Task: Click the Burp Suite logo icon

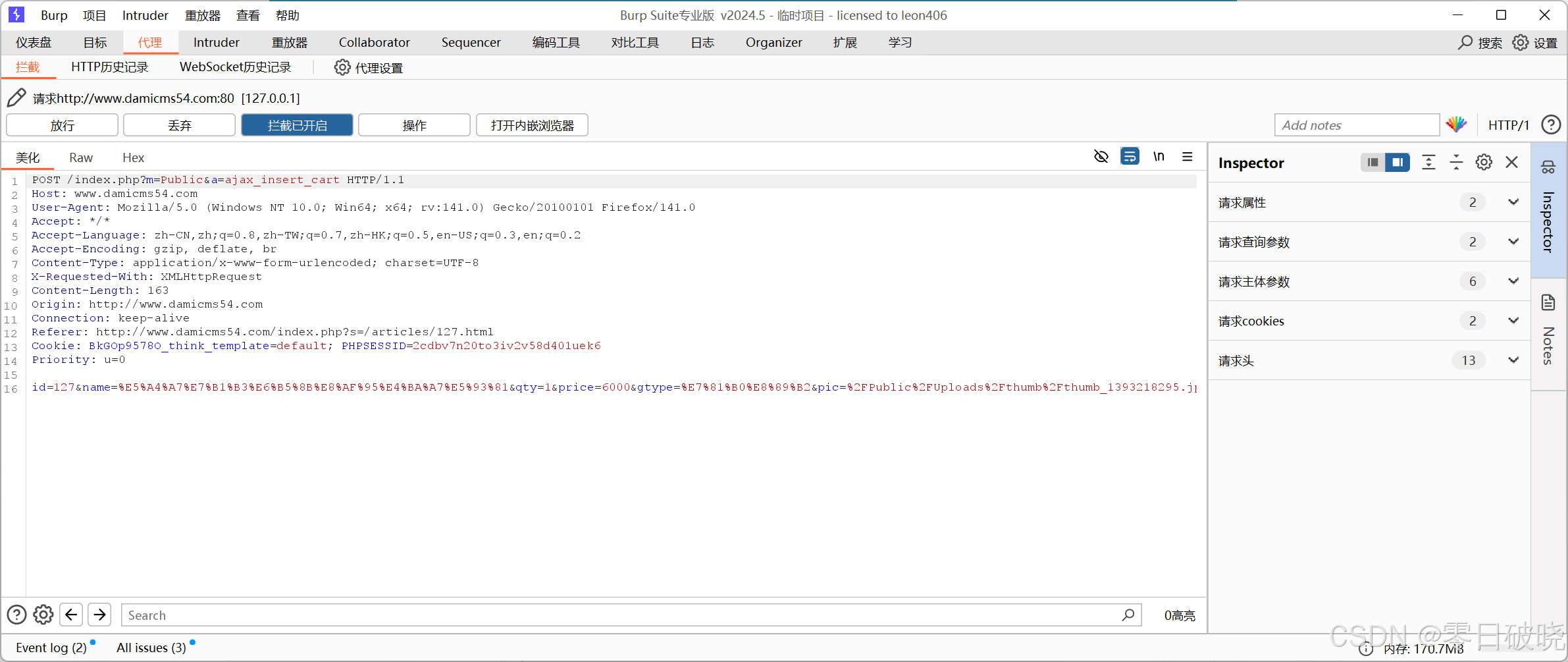Action: click(x=16, y=14)
